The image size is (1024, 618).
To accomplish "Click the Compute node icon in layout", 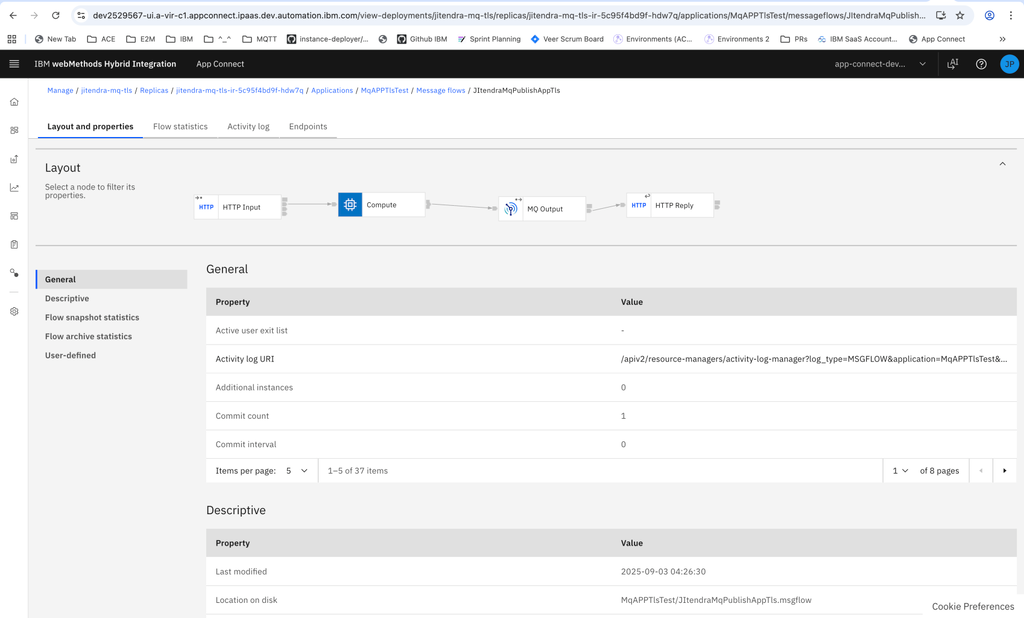I will 350,205.
